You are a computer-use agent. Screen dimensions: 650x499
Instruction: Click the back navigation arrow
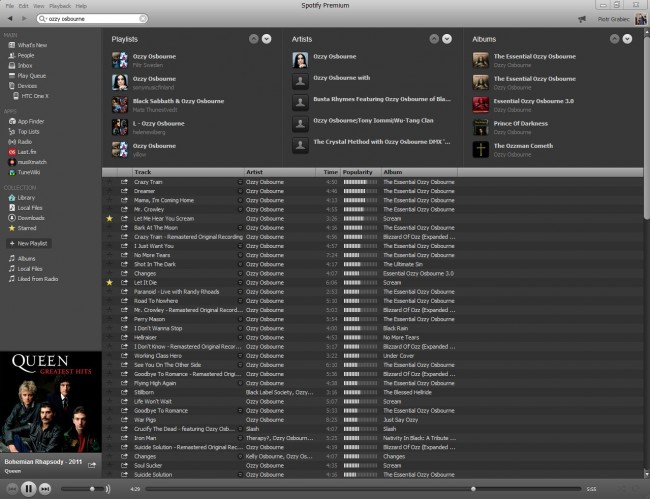coord(10,19)
